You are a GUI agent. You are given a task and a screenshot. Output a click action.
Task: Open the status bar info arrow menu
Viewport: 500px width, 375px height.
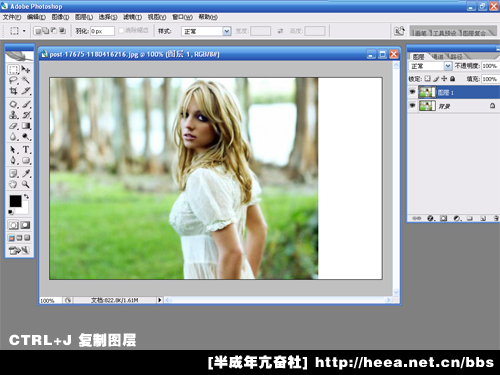160,300
